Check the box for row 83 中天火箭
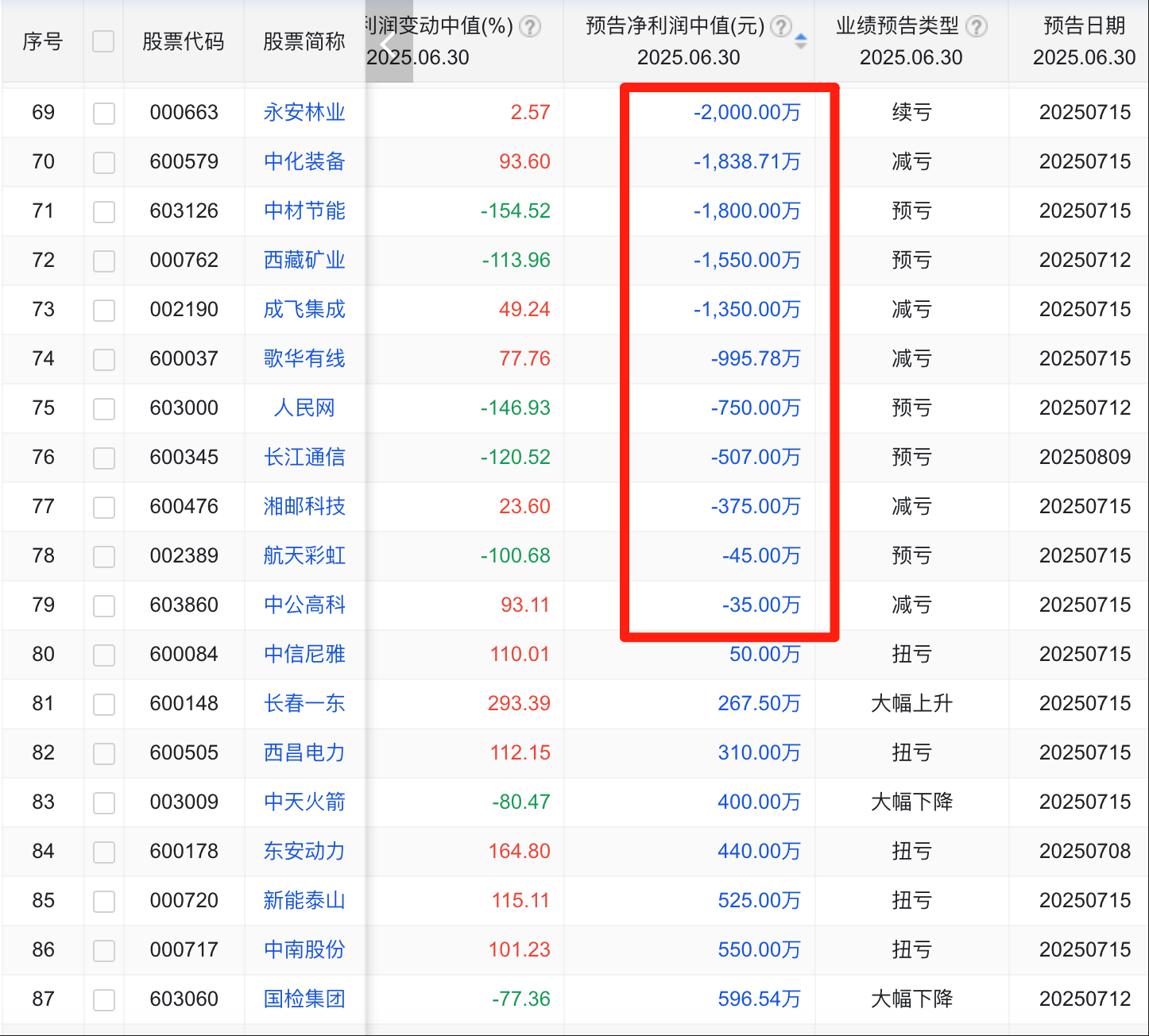 tap(104, 803)
